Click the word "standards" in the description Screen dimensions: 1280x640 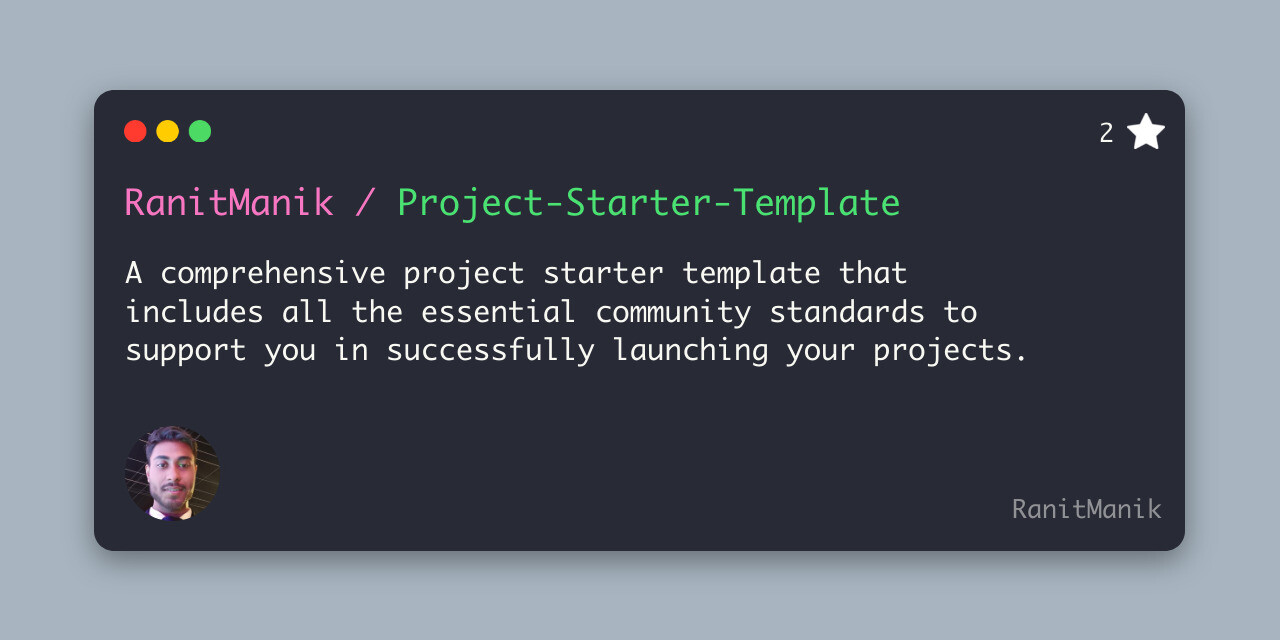point(847,311)
